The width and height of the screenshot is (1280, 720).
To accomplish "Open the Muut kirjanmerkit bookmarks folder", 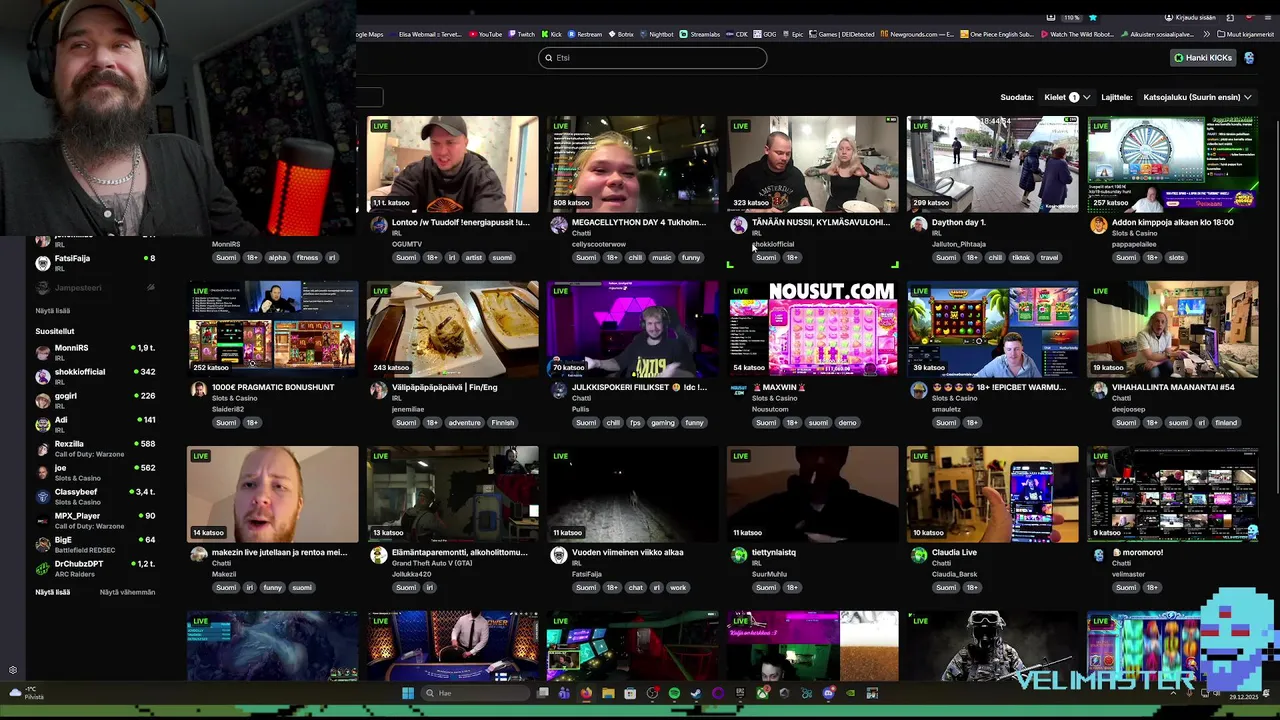I will 1245,34.
